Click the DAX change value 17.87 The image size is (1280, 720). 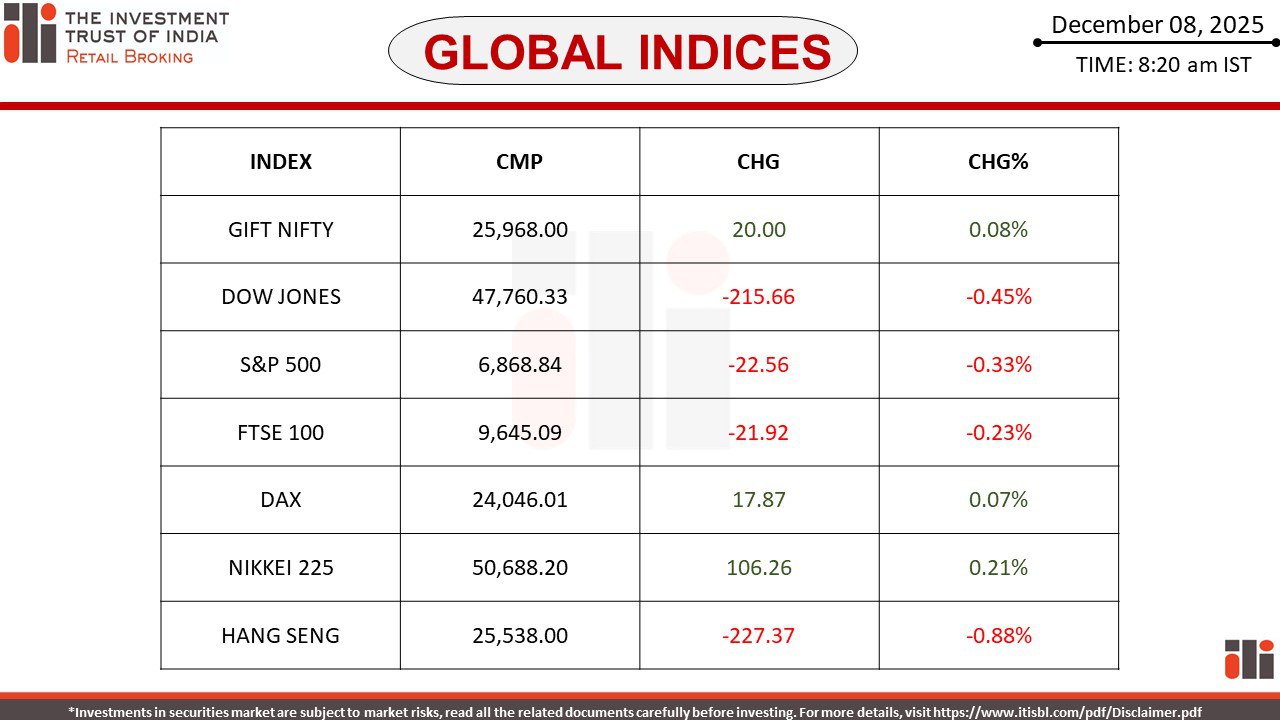point(758,500)
